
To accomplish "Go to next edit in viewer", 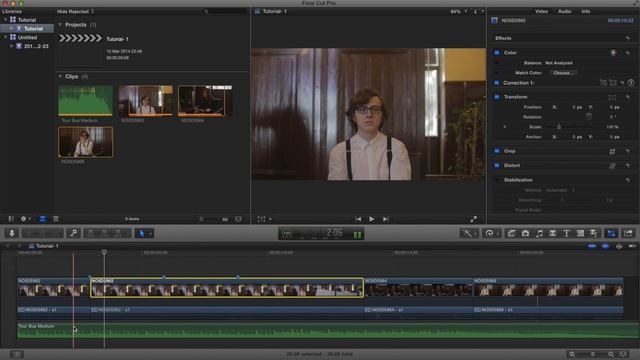I will [x=385, y=219].
